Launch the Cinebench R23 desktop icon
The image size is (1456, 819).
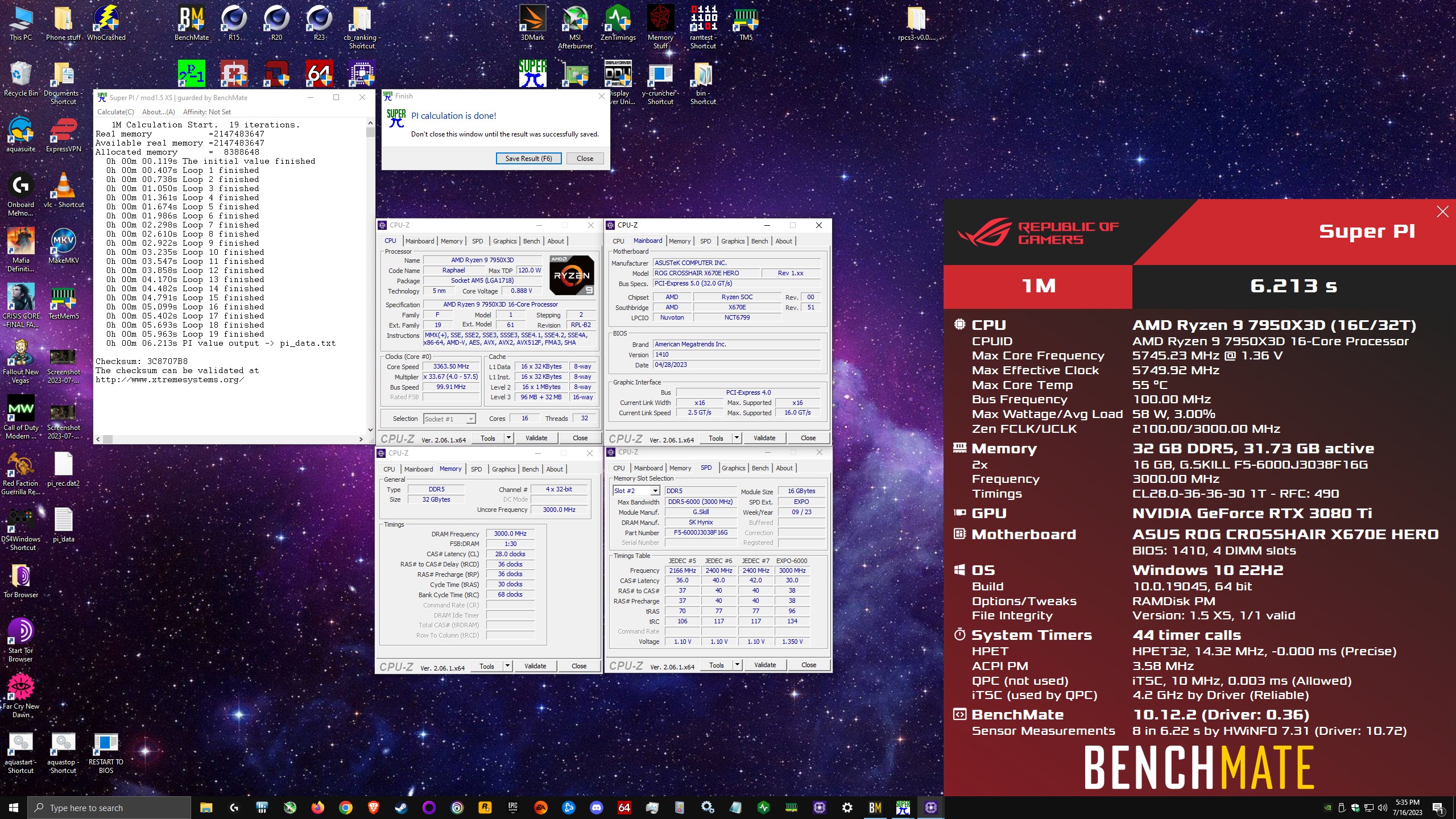[x=319, y=23]
